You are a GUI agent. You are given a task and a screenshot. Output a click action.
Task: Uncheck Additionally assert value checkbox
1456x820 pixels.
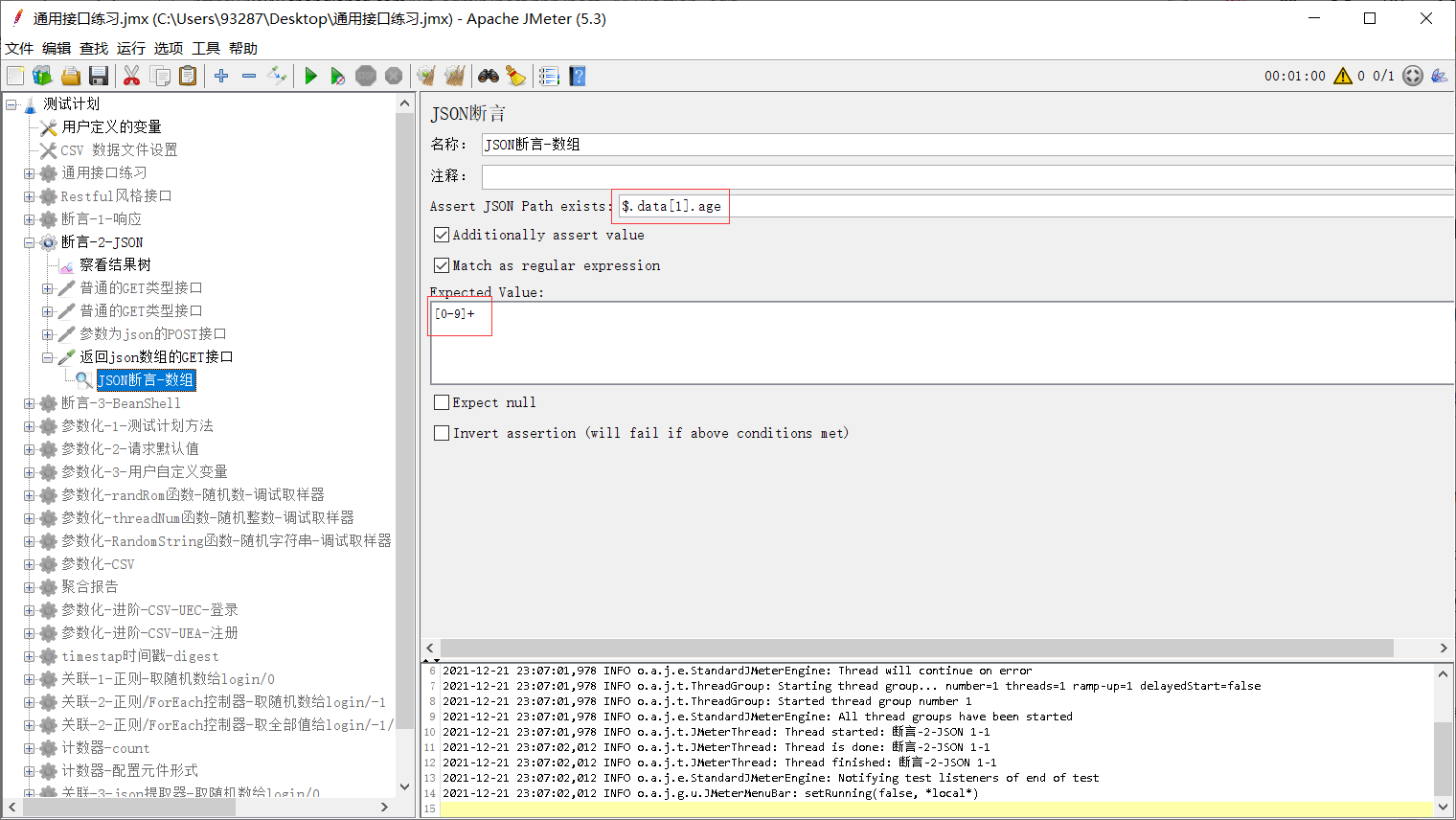[x=442, y=235]
